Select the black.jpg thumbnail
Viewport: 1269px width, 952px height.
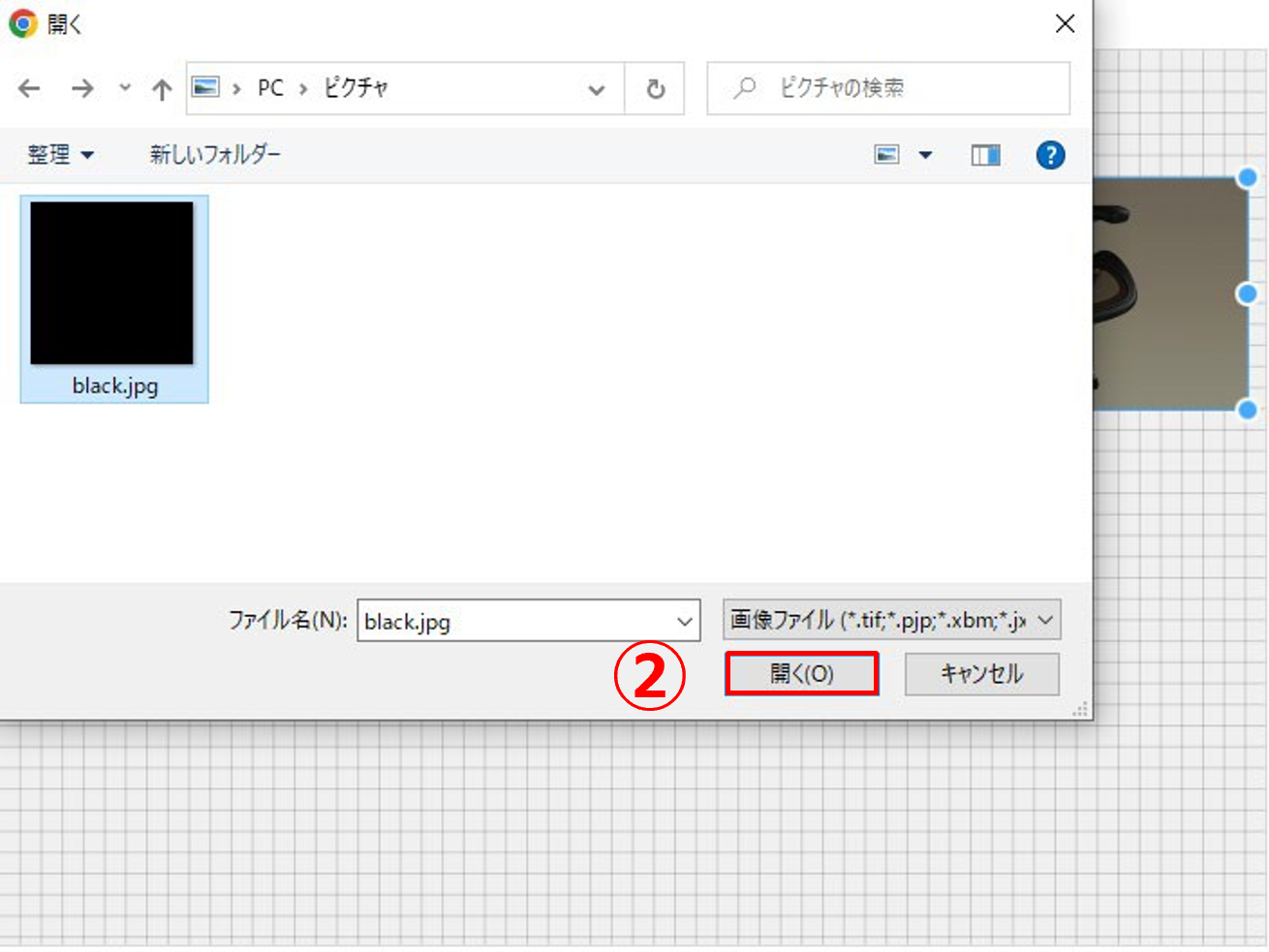[x=112, y=283]
